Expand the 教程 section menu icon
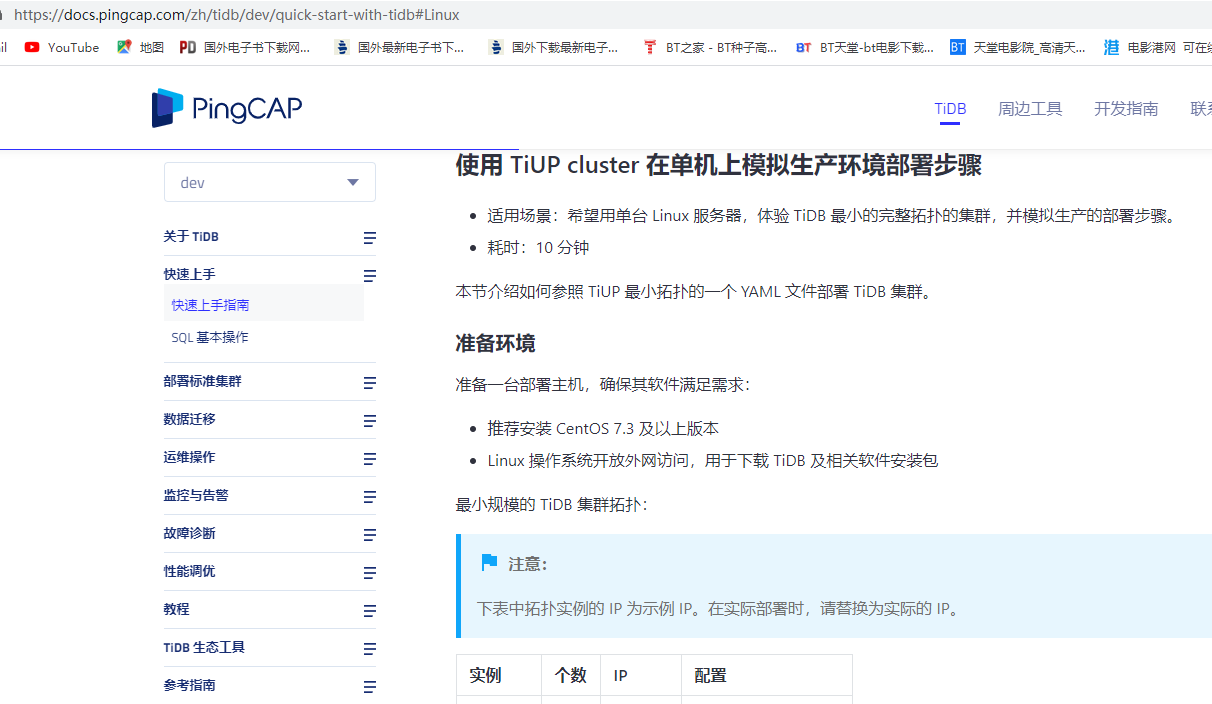1212x704 pixels. [x=370, y=611]
